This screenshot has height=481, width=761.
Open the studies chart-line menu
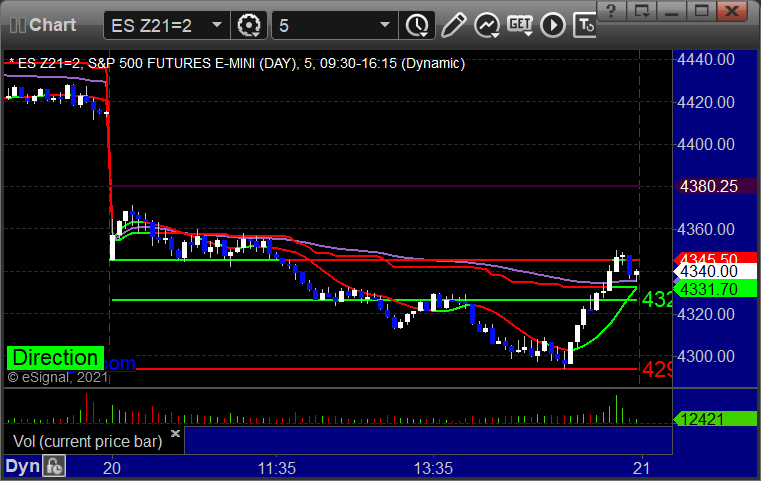click(487, 25)
